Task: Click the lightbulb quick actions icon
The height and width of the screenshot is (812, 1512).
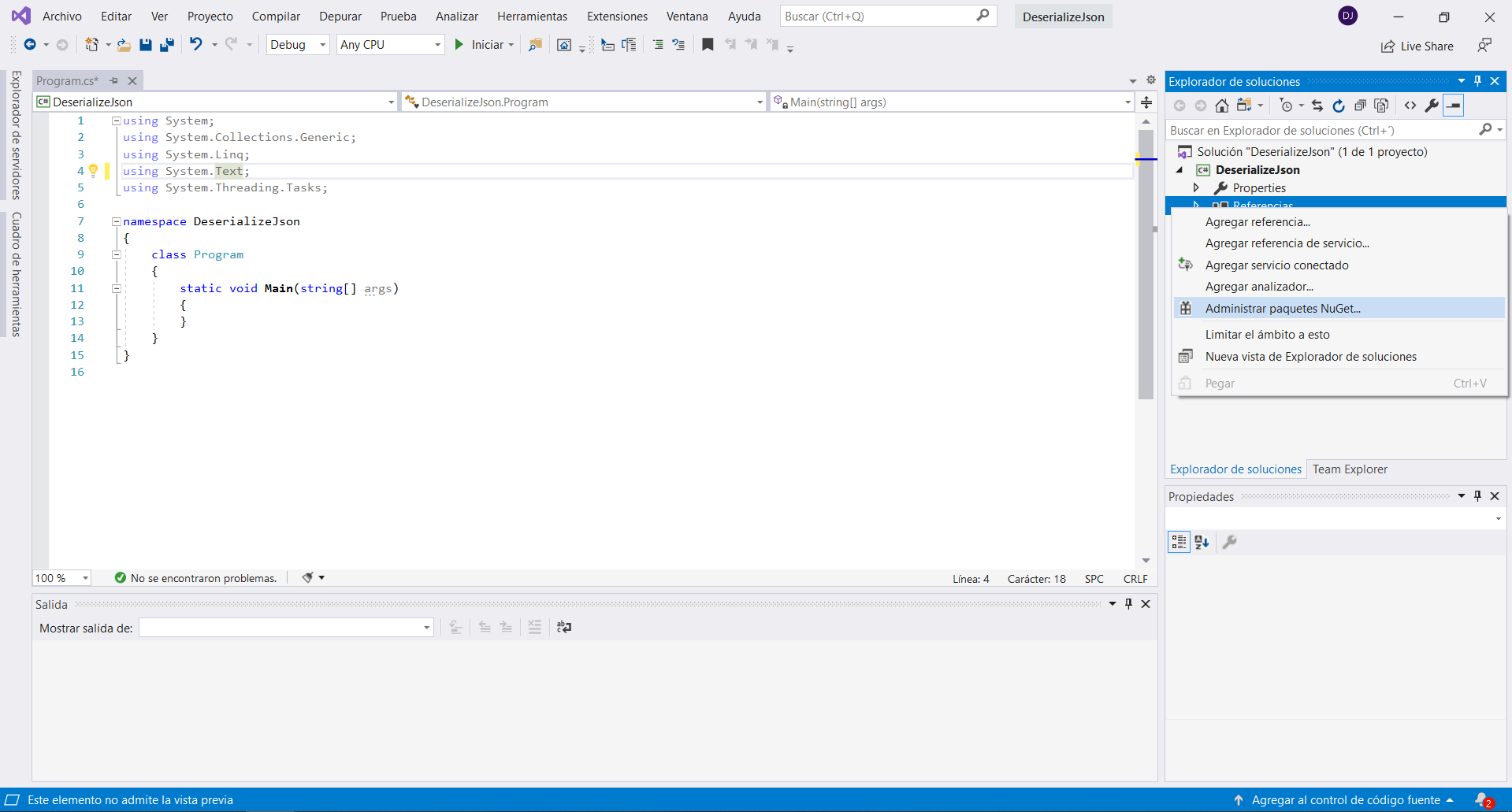Action: coord(93,171)
